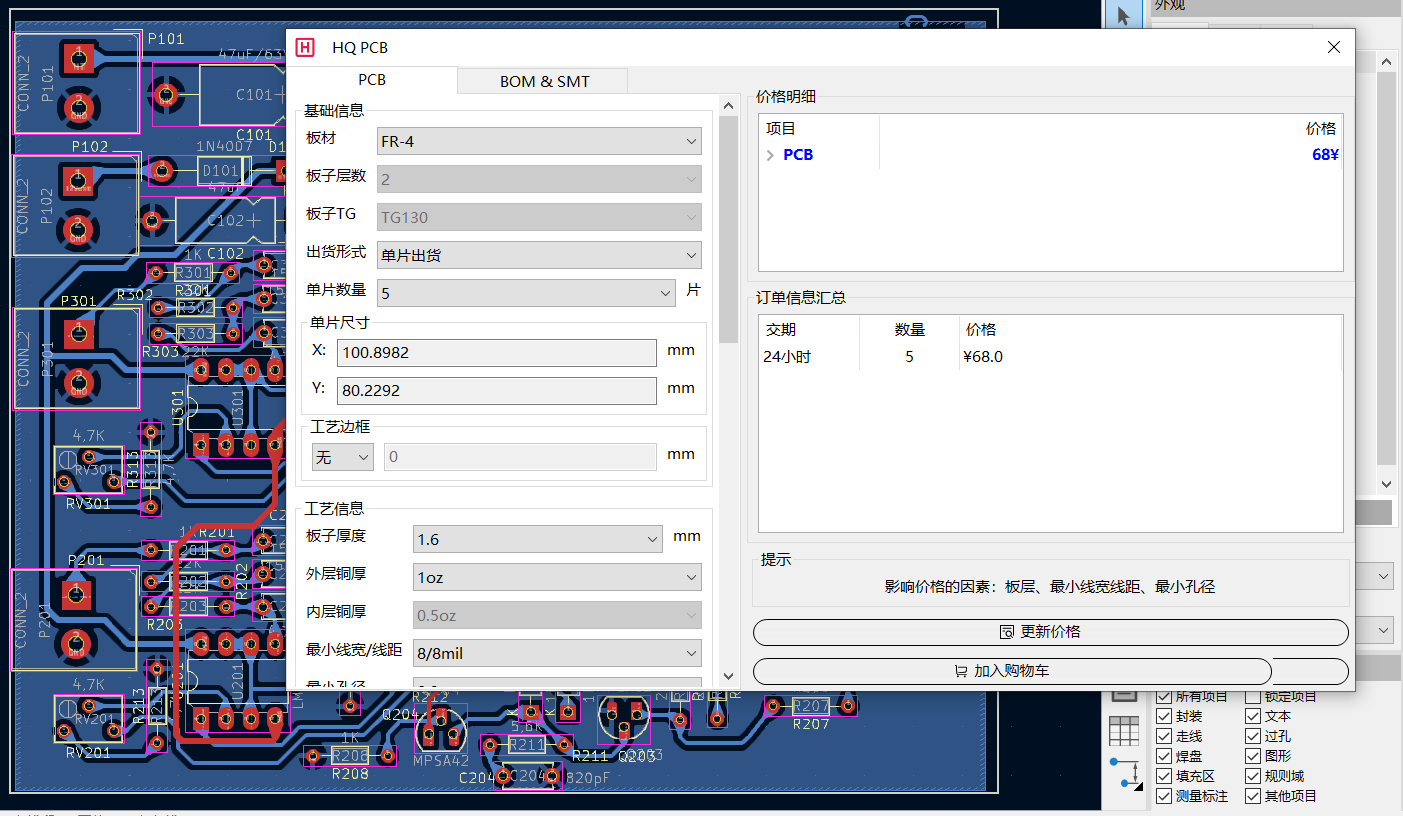Select the PCB tab
1403x816 pixels.
coord(372,79)
